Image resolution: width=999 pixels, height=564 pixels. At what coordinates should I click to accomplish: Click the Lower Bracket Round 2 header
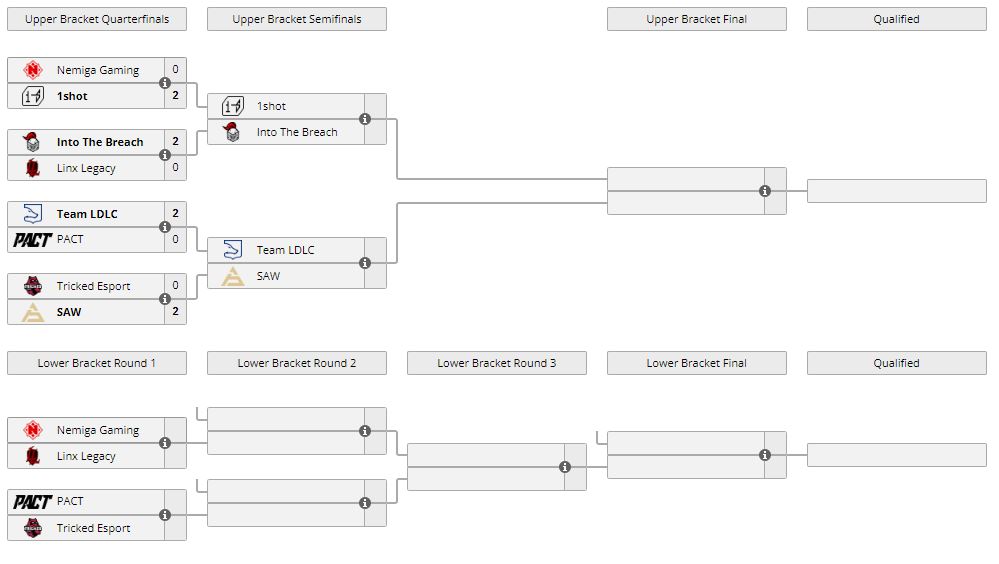(297, 363)
